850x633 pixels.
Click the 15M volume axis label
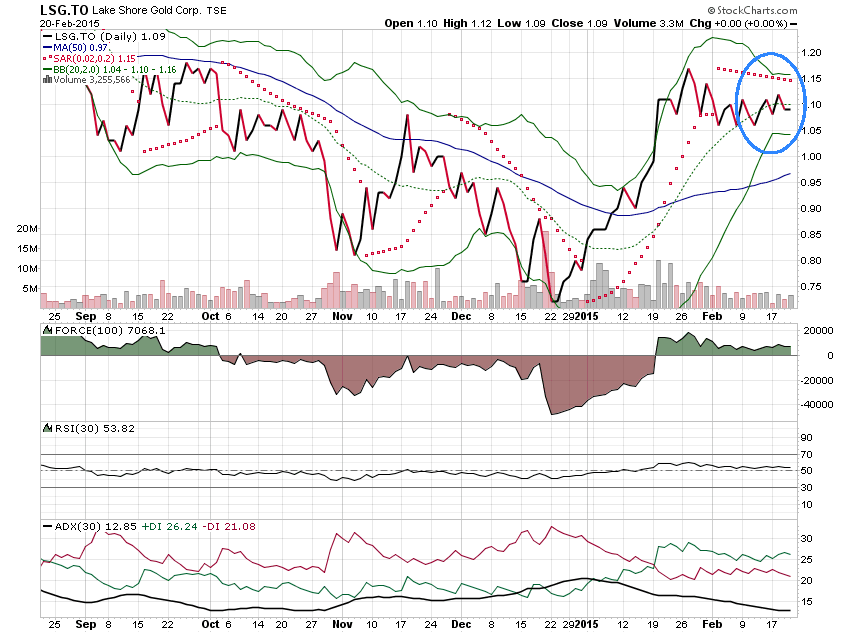[27, 249]
